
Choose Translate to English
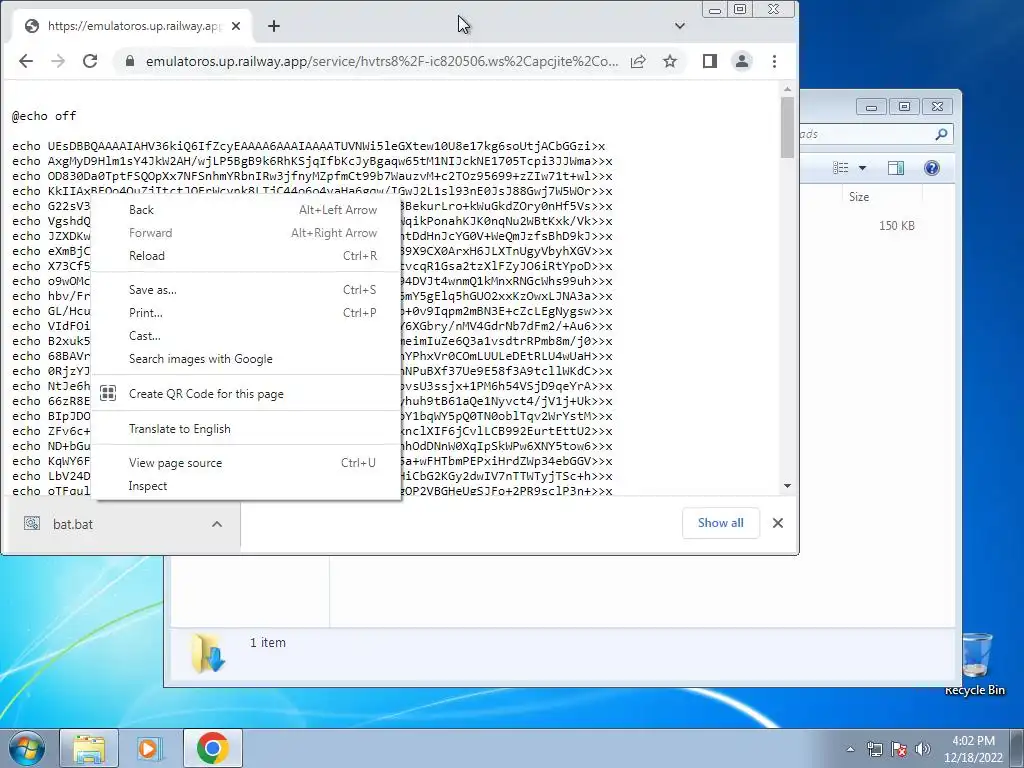point(247,429)
